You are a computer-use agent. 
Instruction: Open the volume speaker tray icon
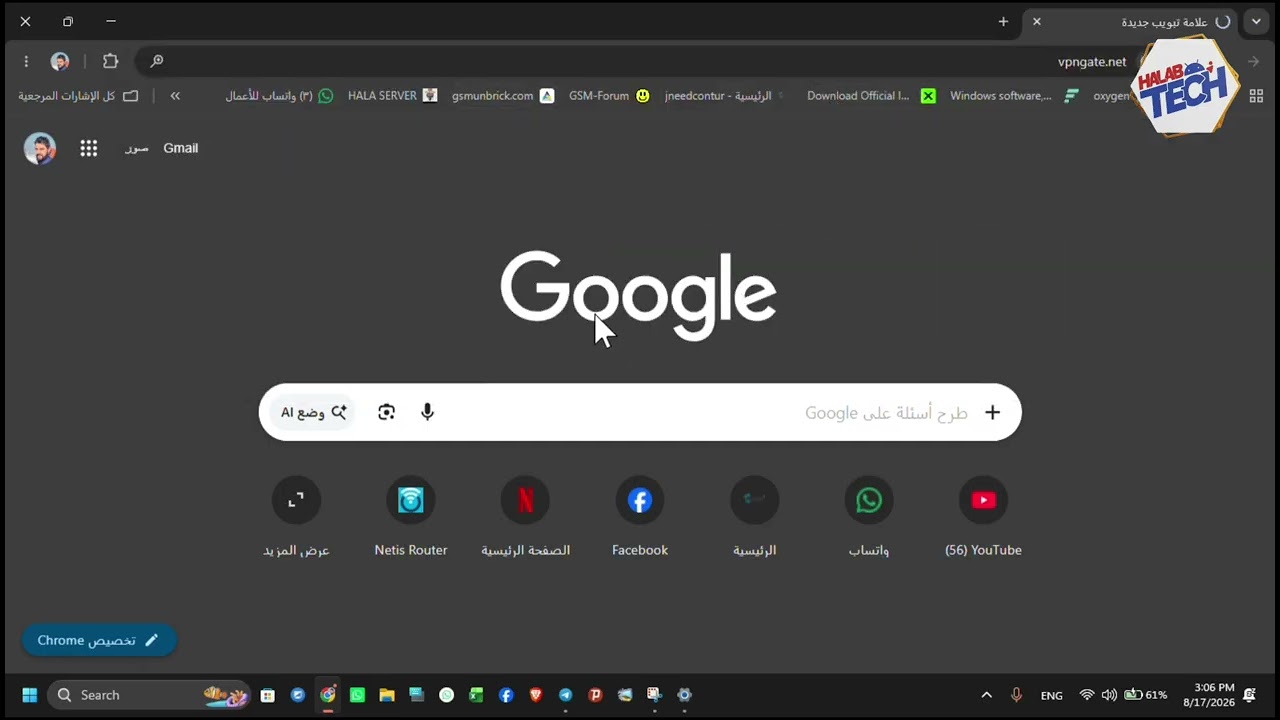1109,695
